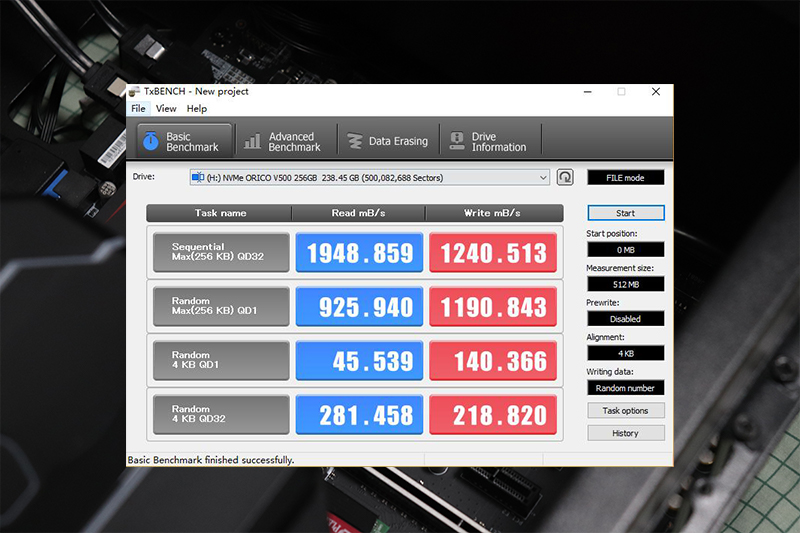The image size is (800, 533).
Task: Select the Random 4 KB QD1 task
Action: [x=221, y=361]
